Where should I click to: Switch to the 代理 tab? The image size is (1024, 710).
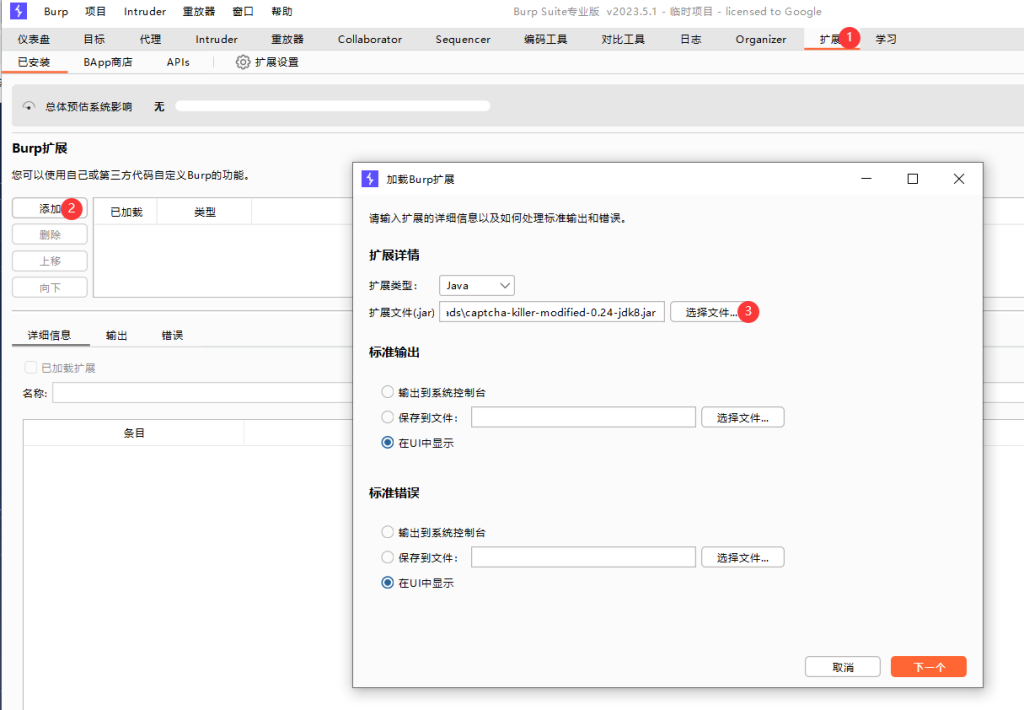coord(150,39)
